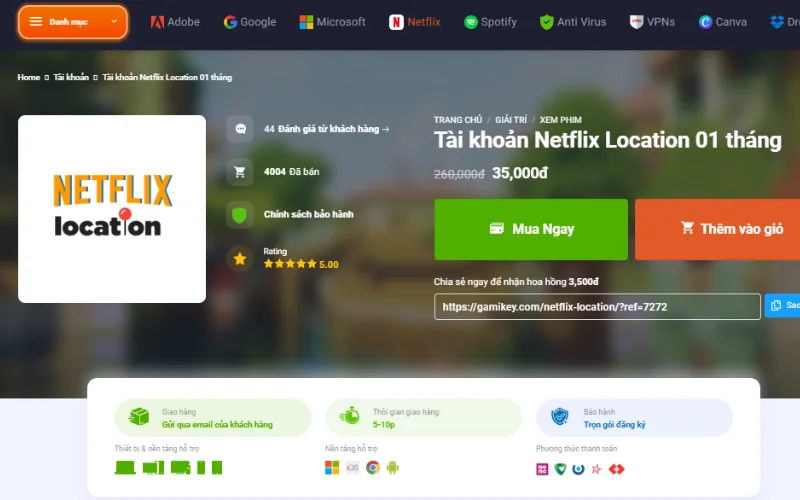Expand the Danh mục chevron arrow
This screenshot has width=800, height=500.
point(114,21)
